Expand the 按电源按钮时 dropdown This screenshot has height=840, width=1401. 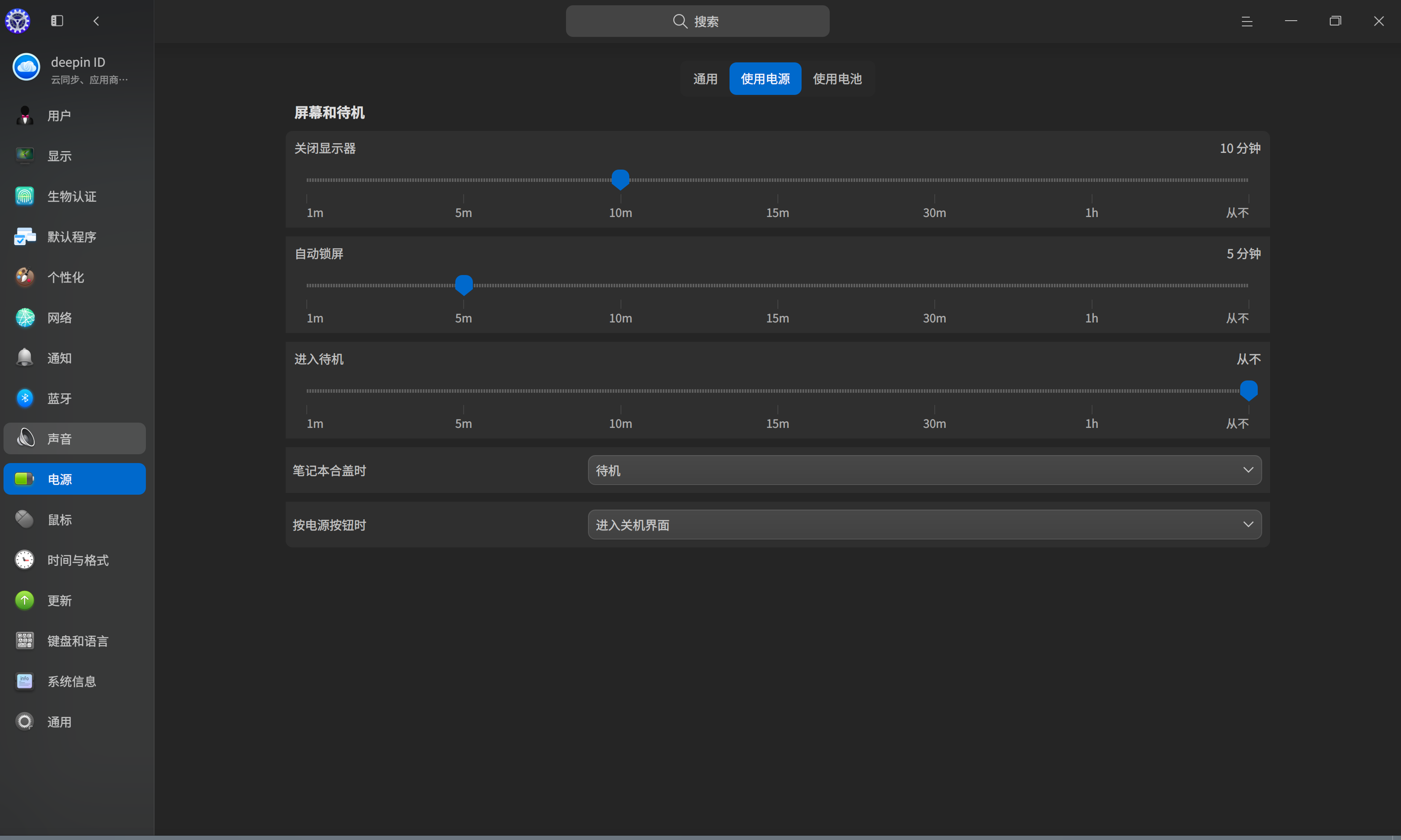point(924,524)
